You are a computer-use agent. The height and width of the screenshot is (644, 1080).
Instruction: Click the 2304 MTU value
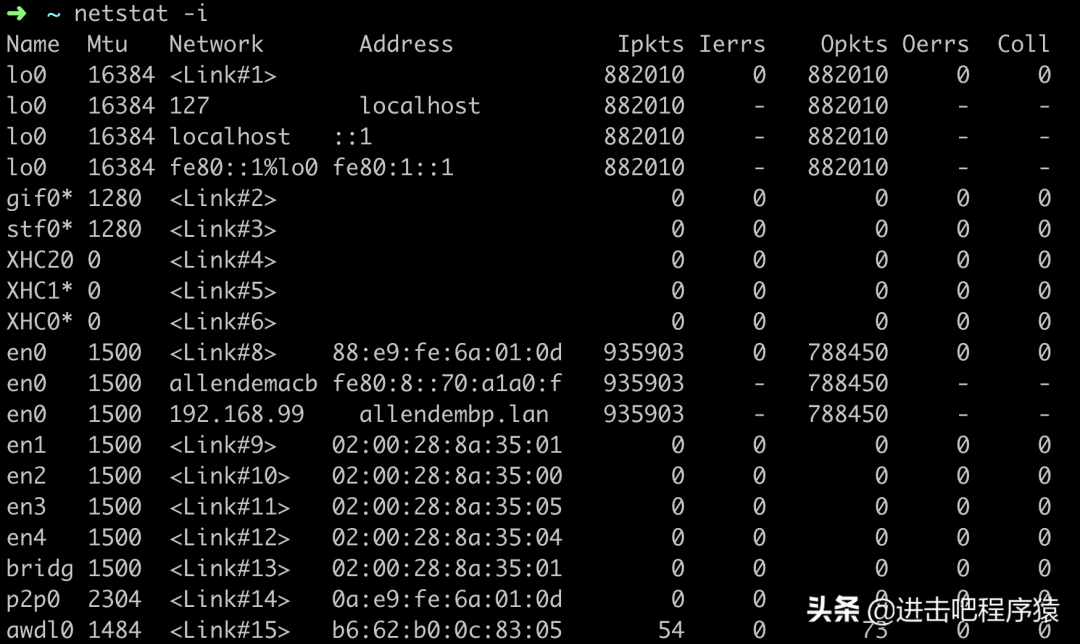(x=114, y=599)
